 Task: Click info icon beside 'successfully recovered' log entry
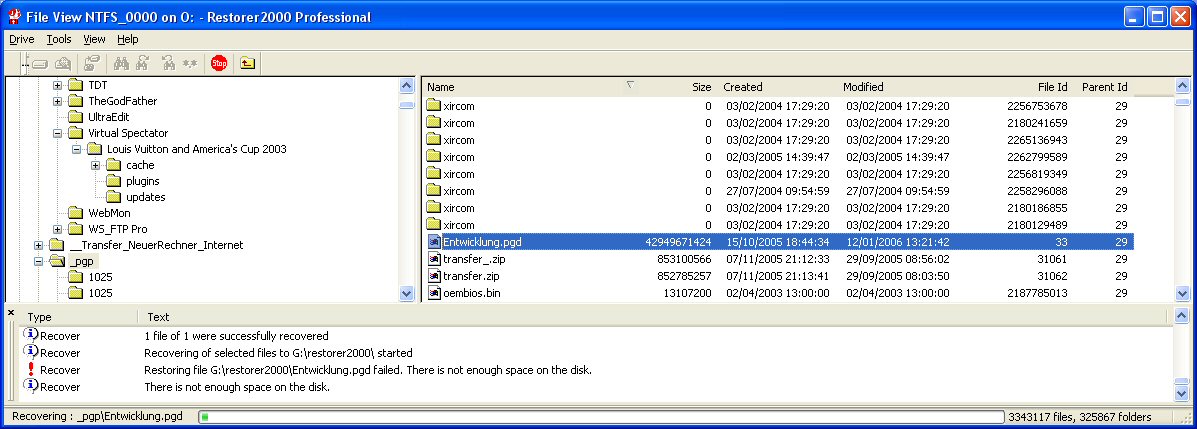pos(31,335)
